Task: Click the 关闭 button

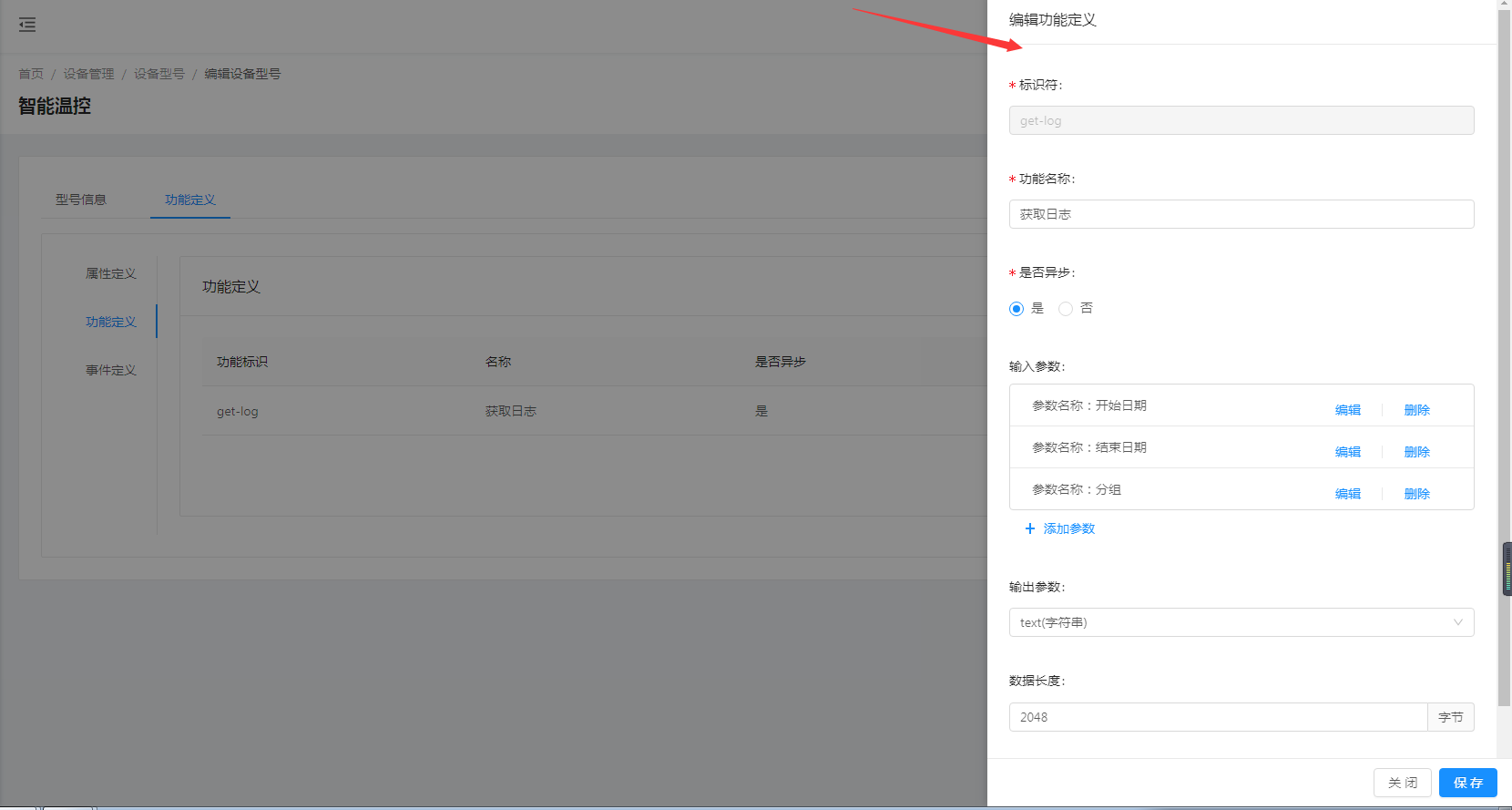Action: coord(1403,783)
